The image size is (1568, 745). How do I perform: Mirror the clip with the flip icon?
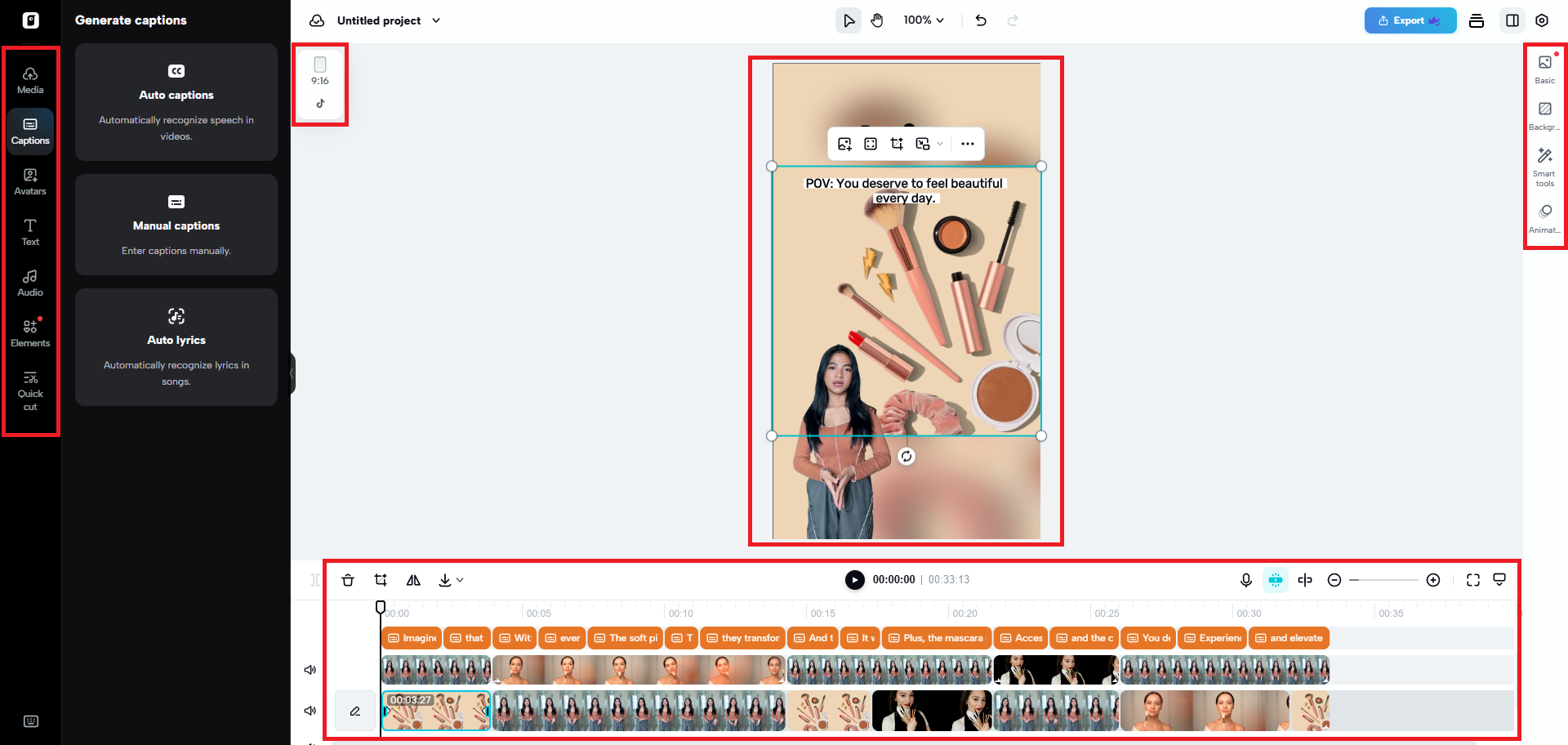tap(413, 579)
